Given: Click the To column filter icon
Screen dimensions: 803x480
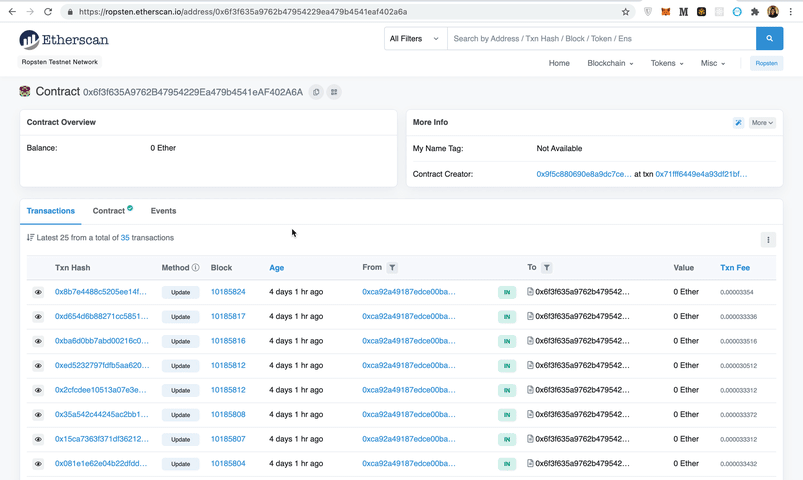Looking at the screenshot, I should (547, 268).
